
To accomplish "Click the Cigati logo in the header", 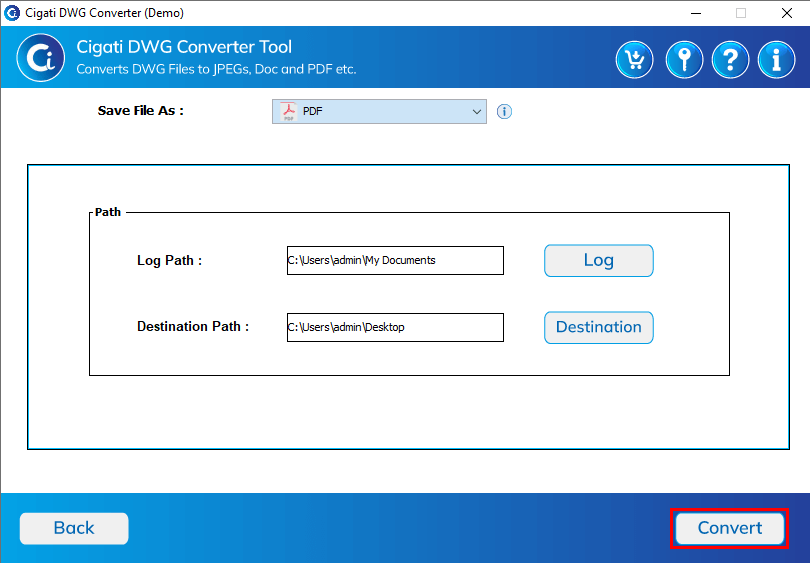I will [40, 58].
